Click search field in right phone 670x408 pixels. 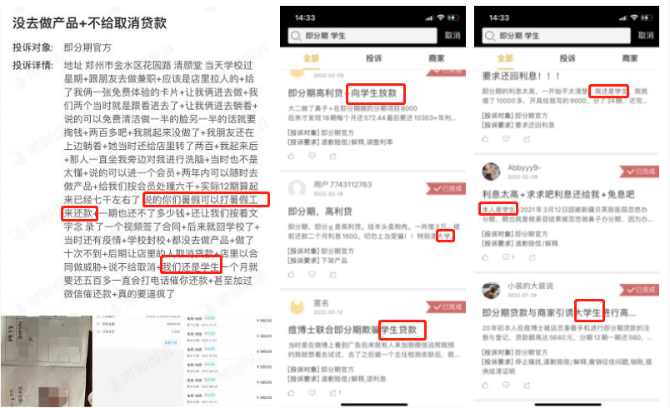click(x=548, y=35)
